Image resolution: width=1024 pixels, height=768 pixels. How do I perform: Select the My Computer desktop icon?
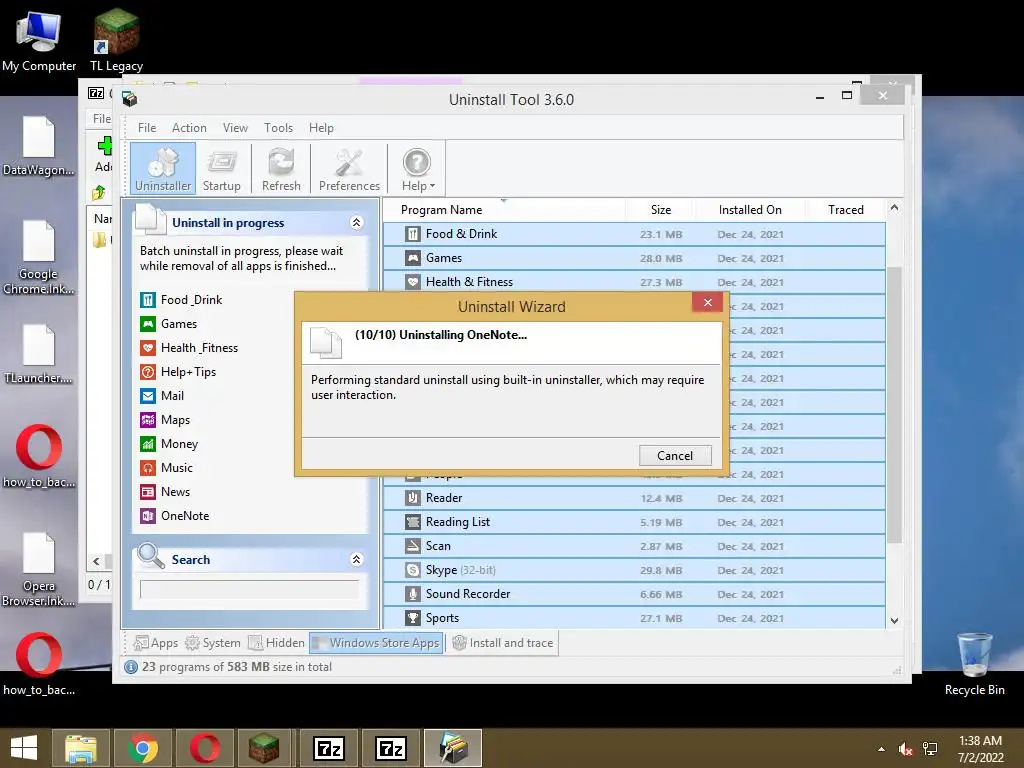click(x=39, y=39)
